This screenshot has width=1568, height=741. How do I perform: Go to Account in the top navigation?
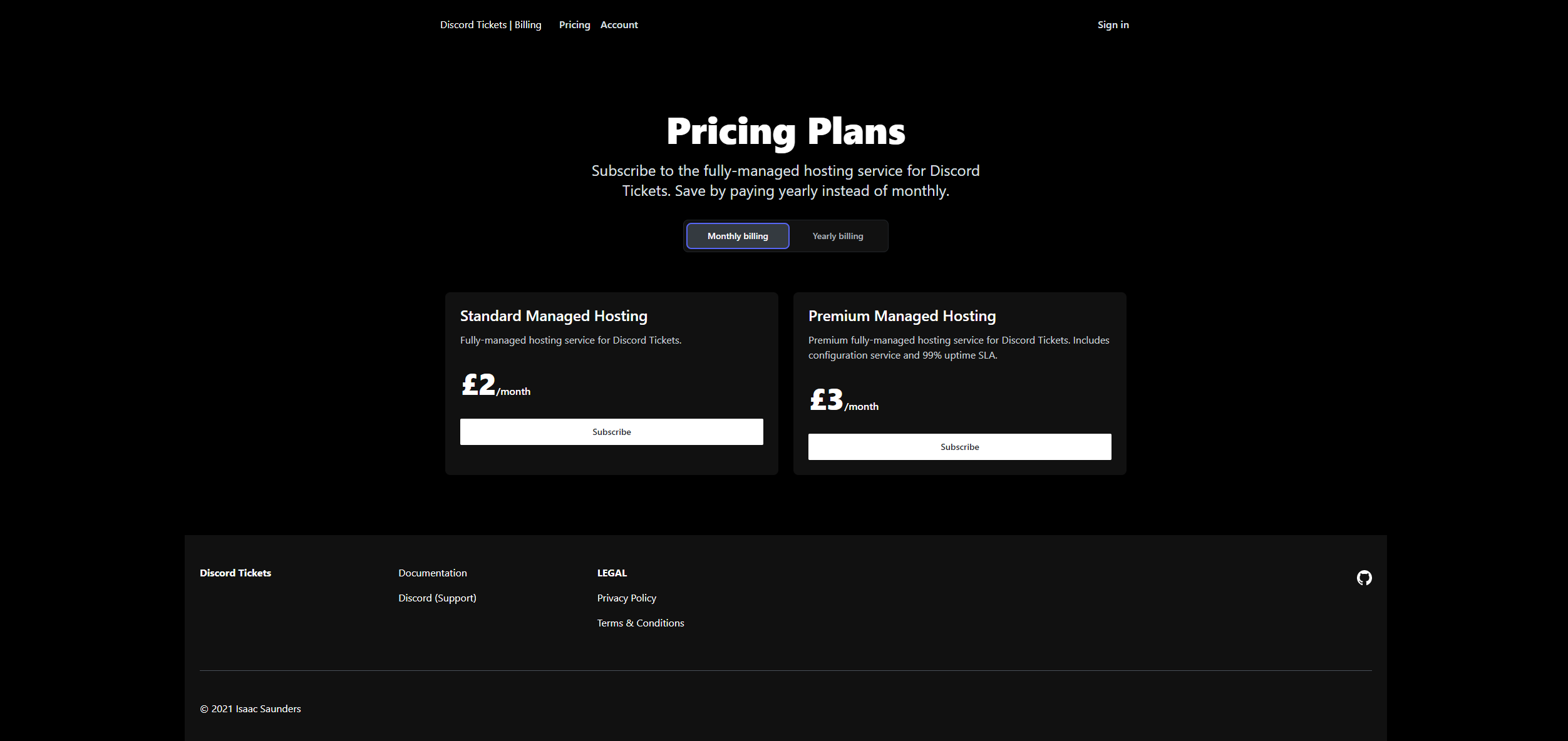point(619,25)
